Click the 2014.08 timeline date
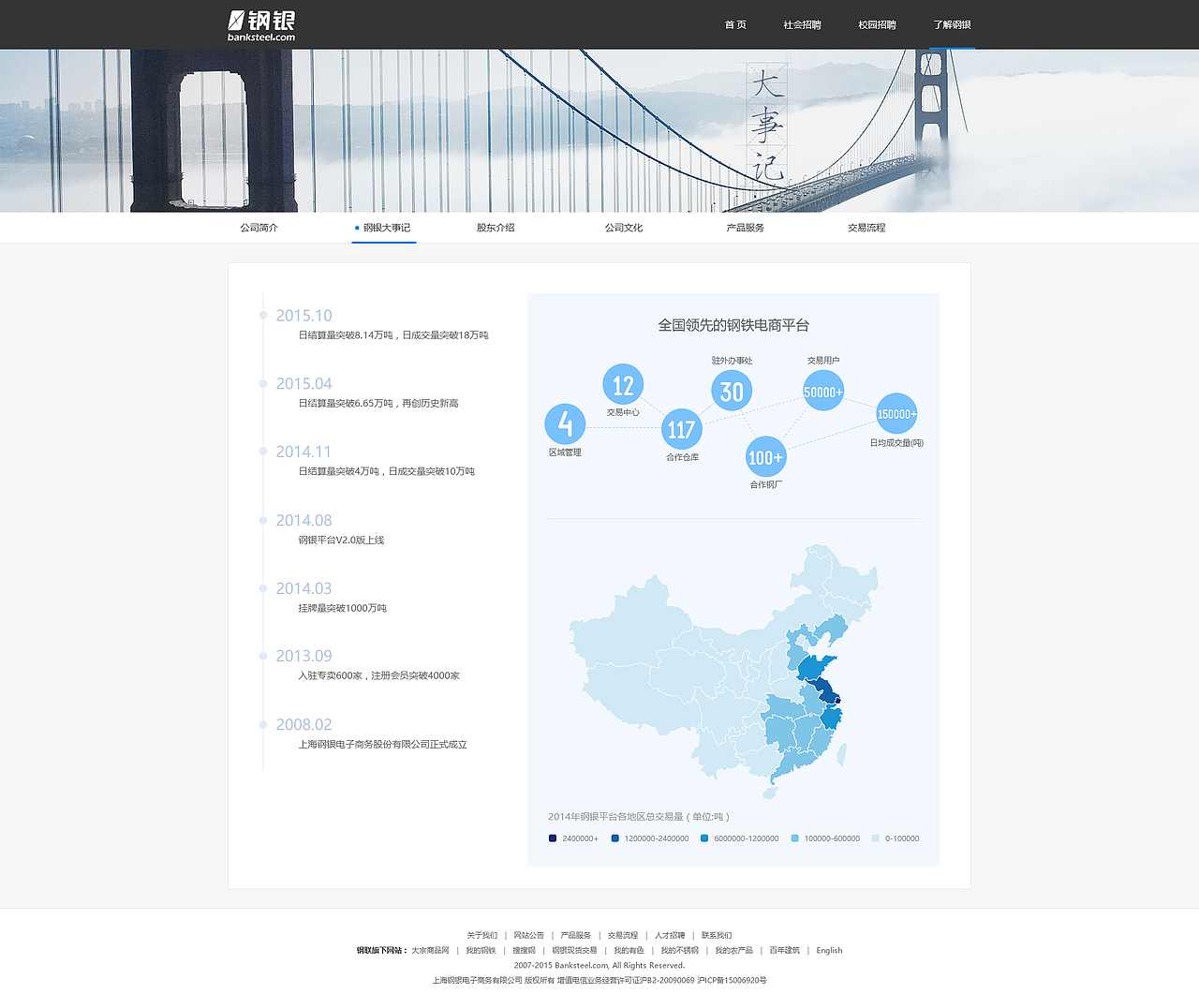1199x1008 pixels. tap(303, 520)
